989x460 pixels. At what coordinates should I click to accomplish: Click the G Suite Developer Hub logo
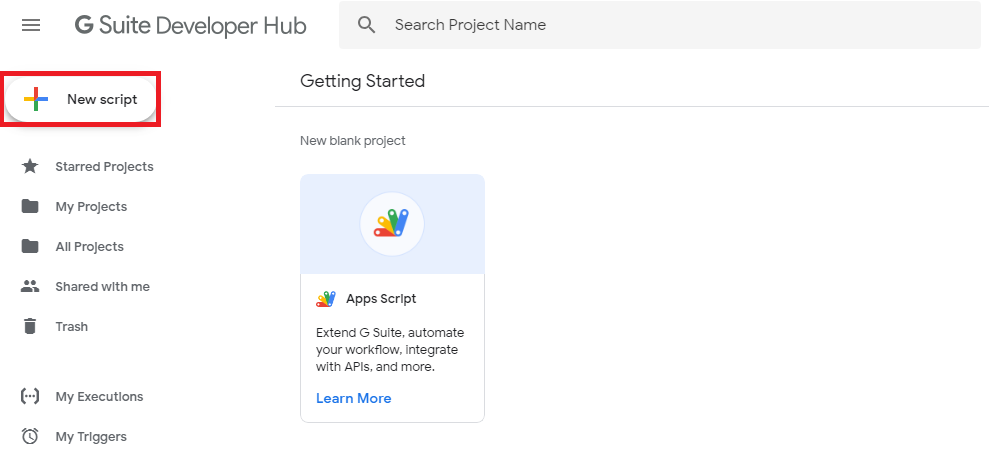click(190, 25)
